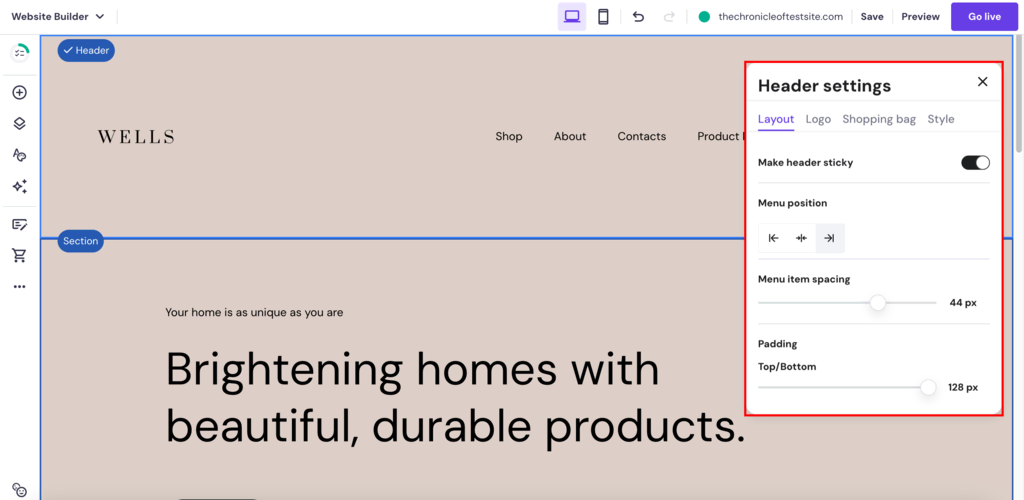The height and width of the screenshot is (500, 1024).
Task: Align menu position to right
Action: pyautogui.click(x=830, y=238)
